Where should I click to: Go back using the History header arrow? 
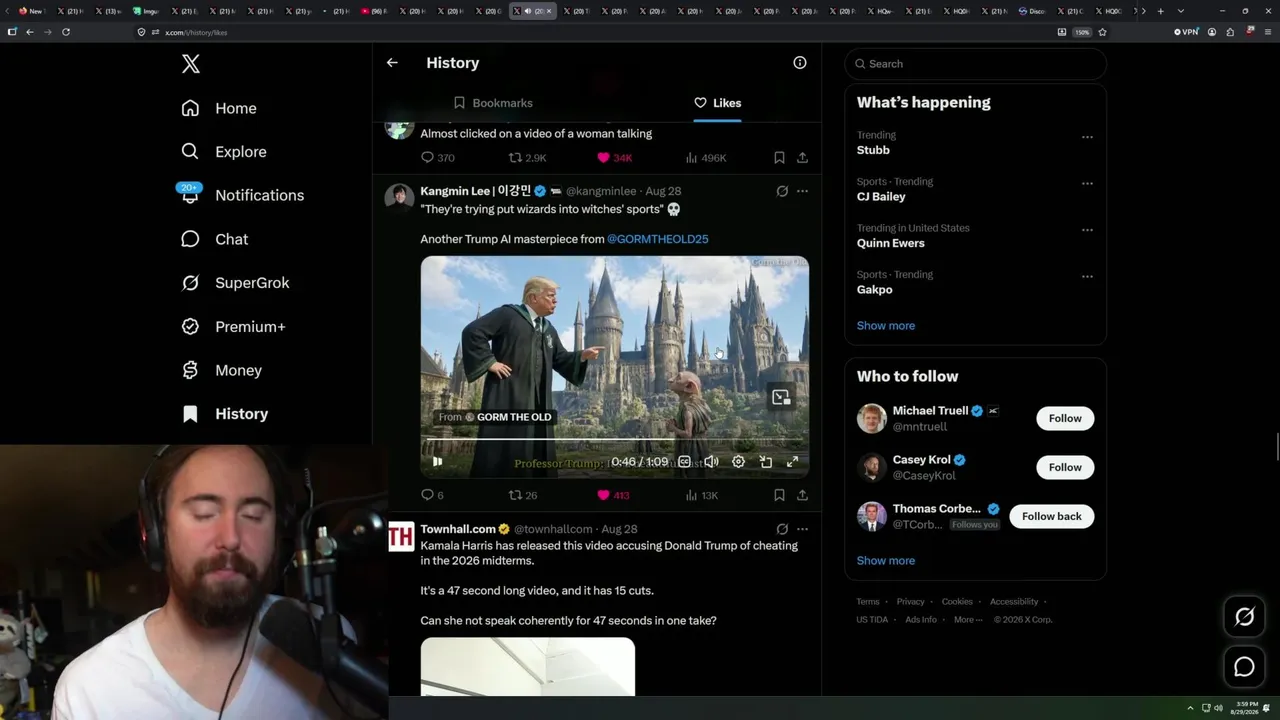point(392,62)
